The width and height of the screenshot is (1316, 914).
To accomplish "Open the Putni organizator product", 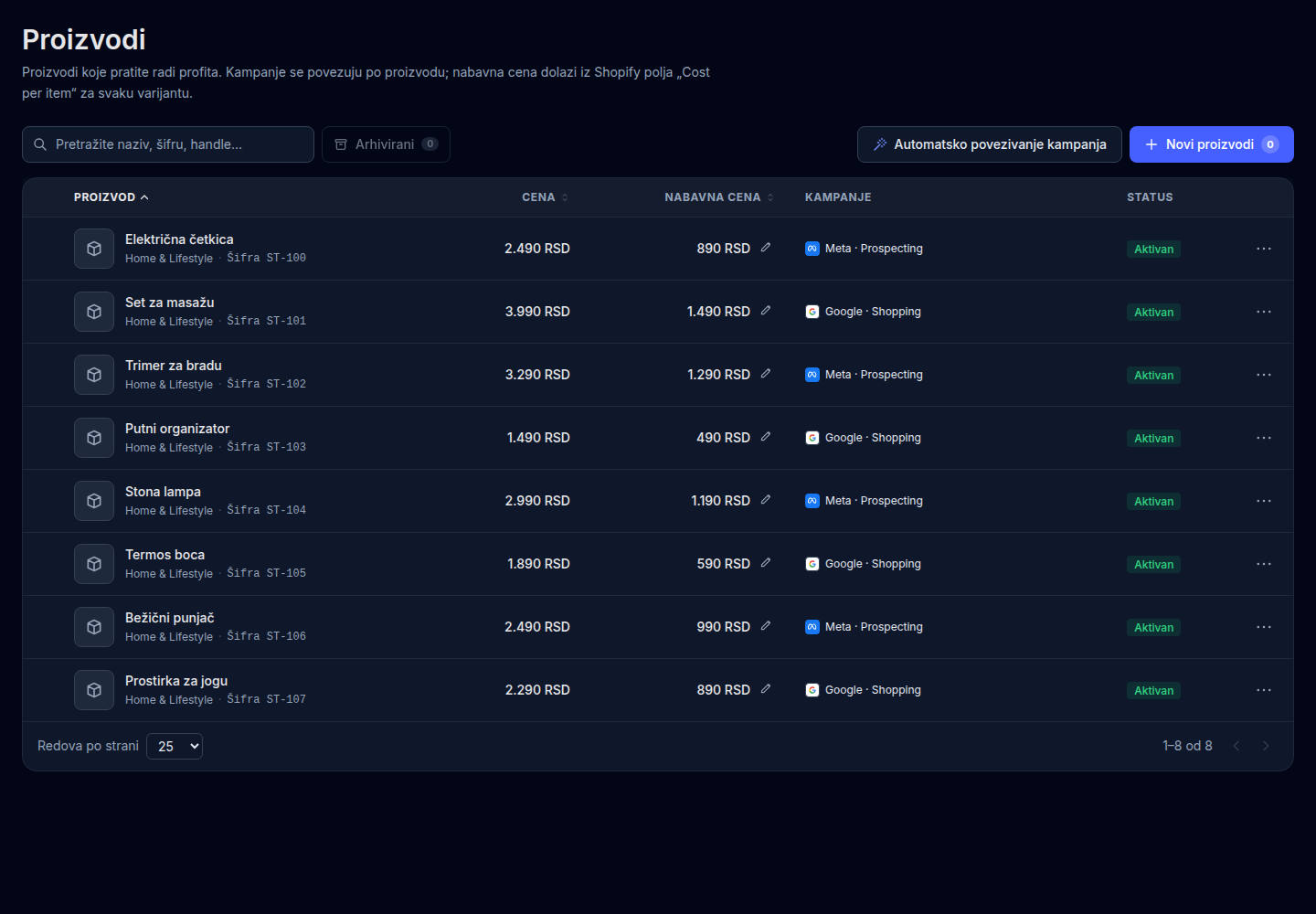I will pyautogui.click(x=177, y=429).
